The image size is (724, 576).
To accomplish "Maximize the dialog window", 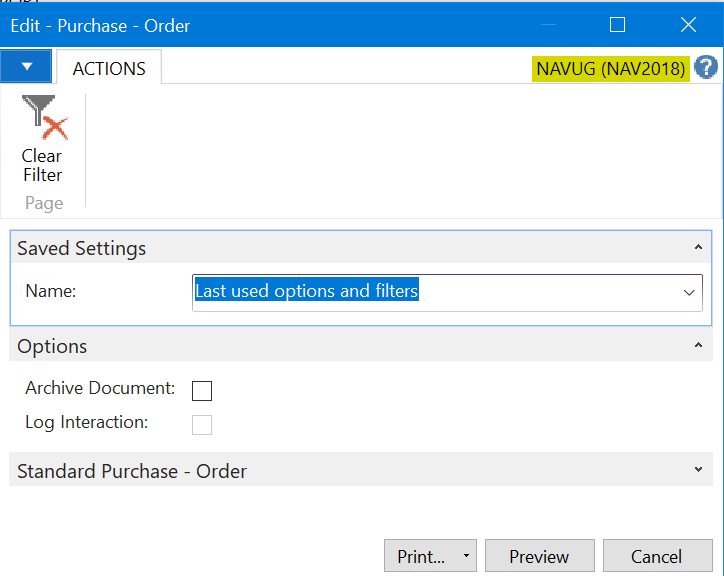I will pyautogui.click(x=617, y=25).
